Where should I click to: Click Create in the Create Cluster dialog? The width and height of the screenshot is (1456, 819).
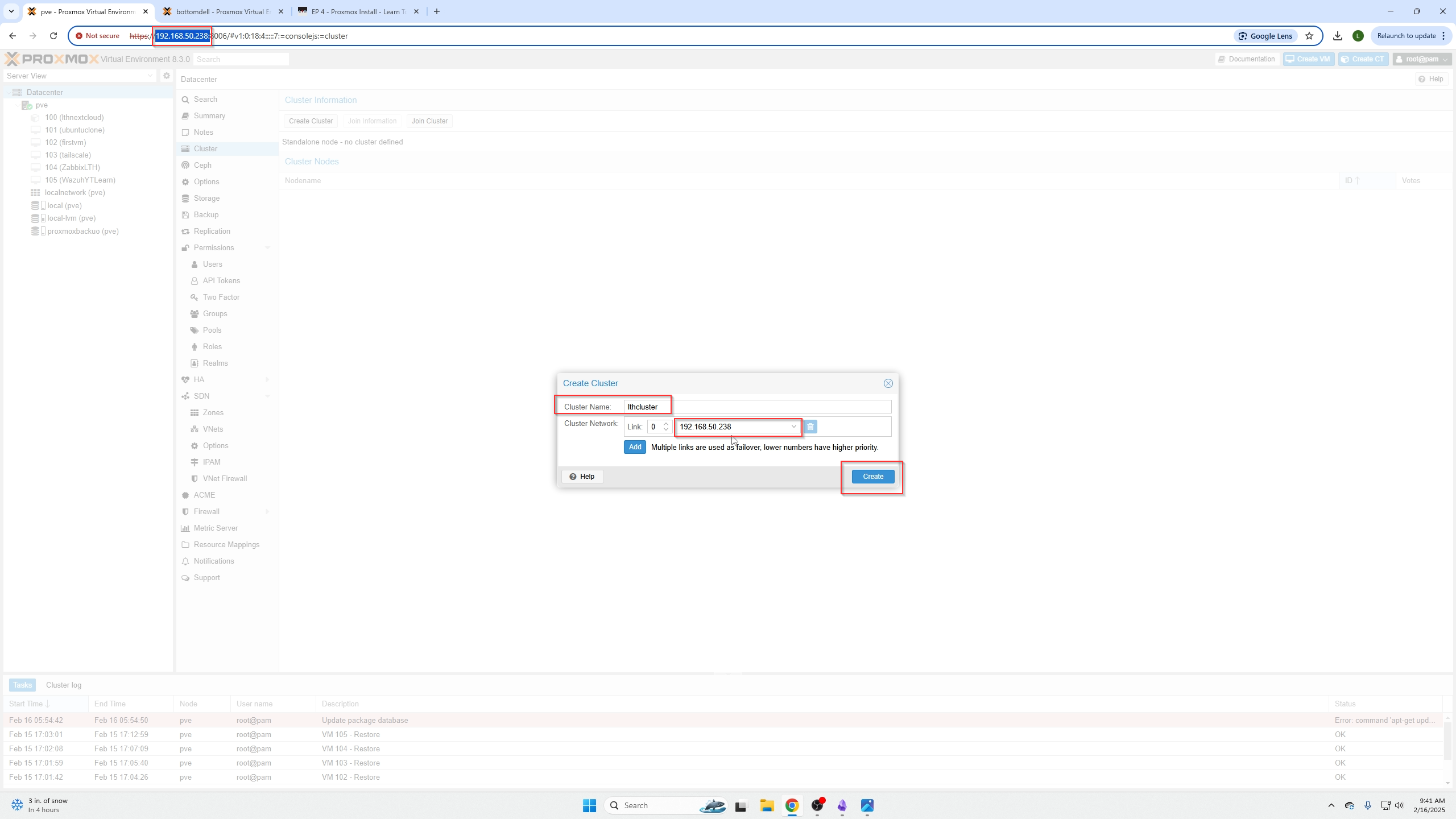pyautogui.click(x=872, y=476)
